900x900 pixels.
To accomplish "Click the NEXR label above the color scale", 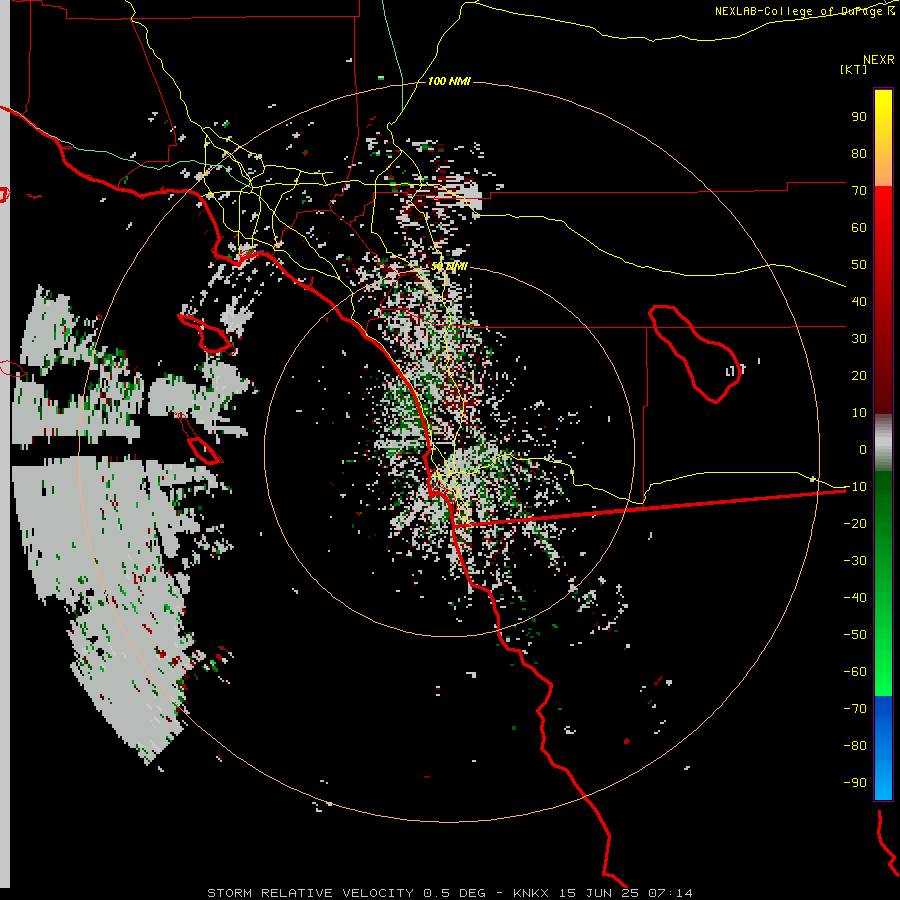I will coord(879,60).
